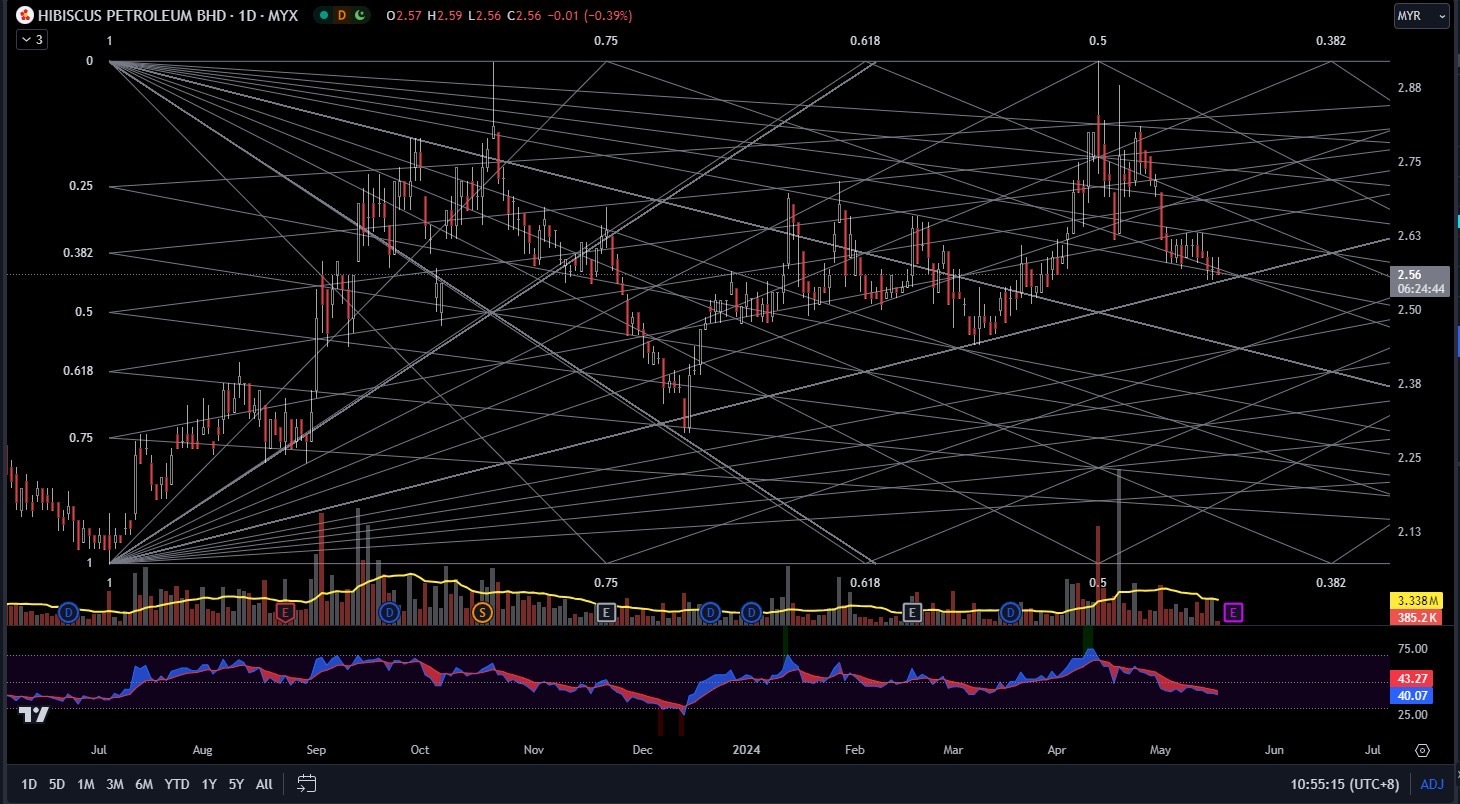Open chart settings gear beside the time axis
The image size is (1460, 804).
[x=1422, y=750]
